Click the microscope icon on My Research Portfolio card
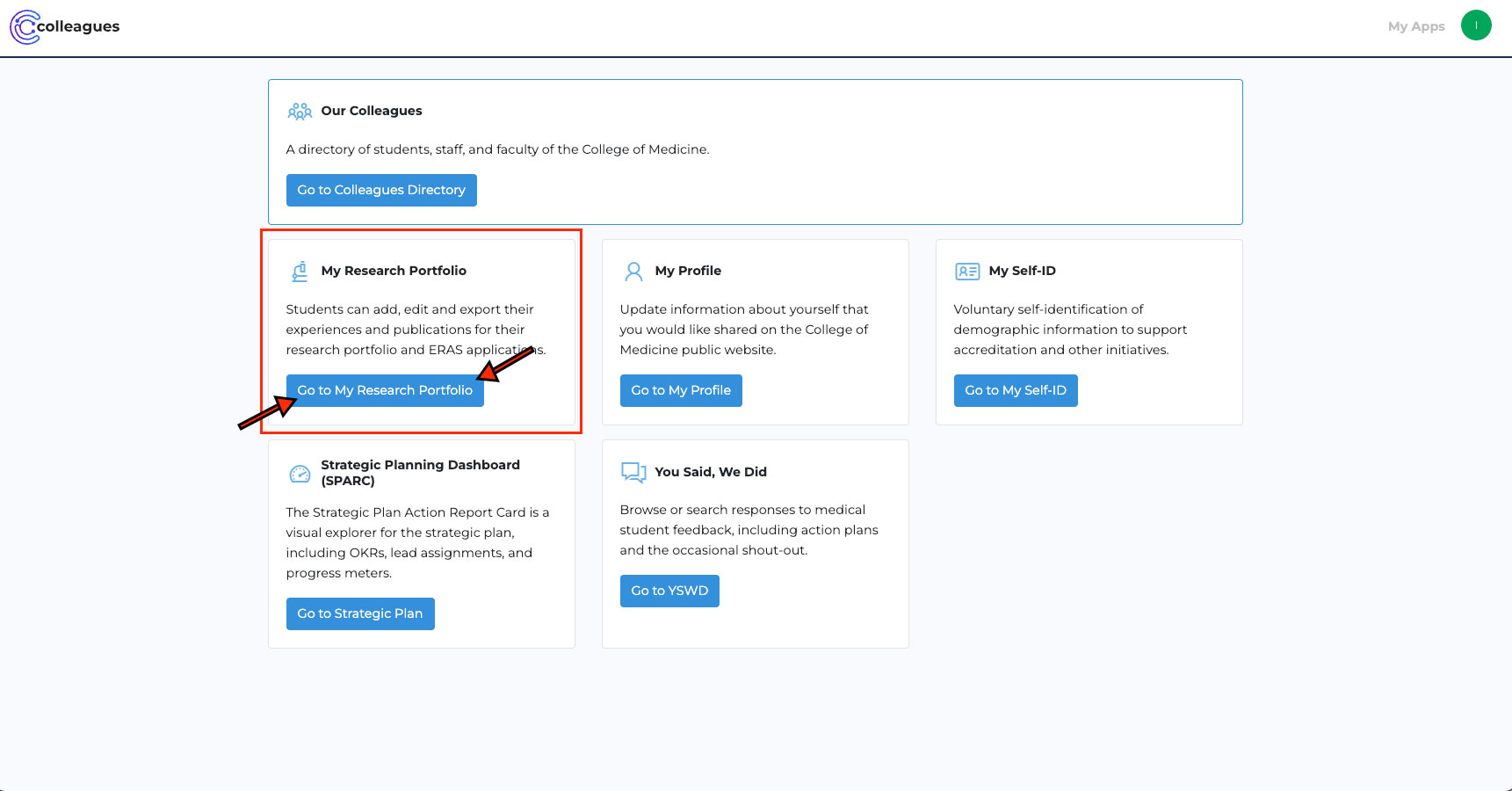1512x791 pixels. tap(299, 271)
